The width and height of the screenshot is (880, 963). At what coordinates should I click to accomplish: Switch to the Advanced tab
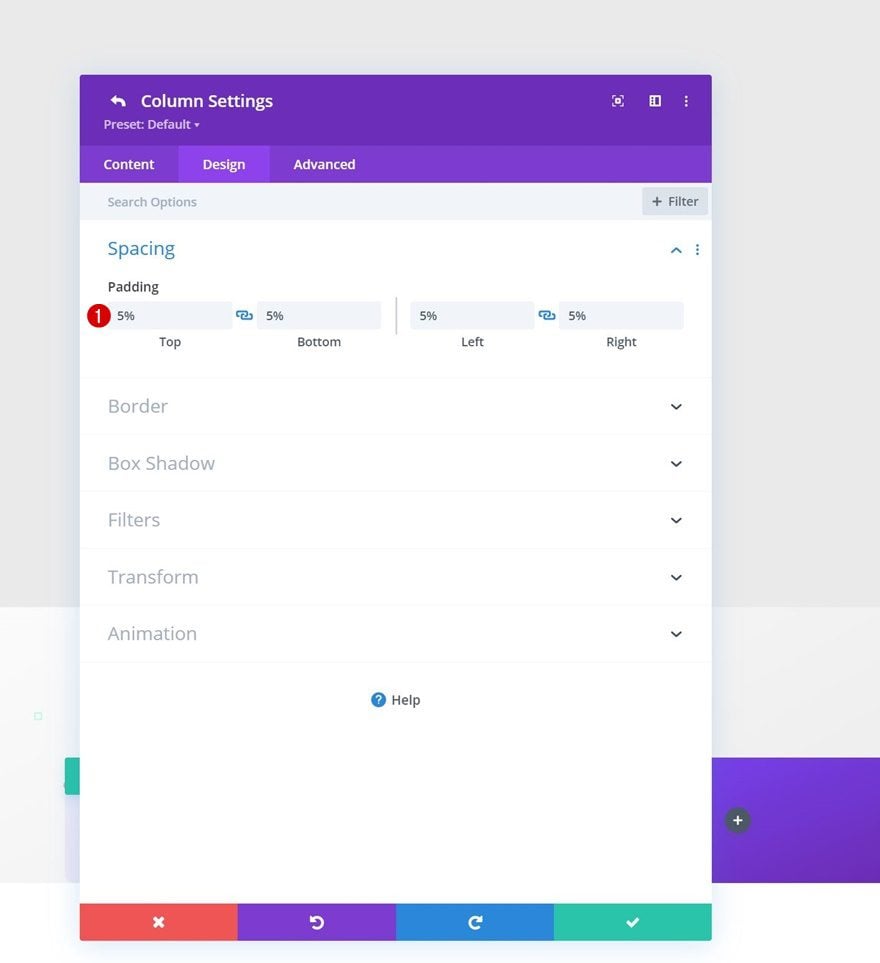(x=324, y=164)
